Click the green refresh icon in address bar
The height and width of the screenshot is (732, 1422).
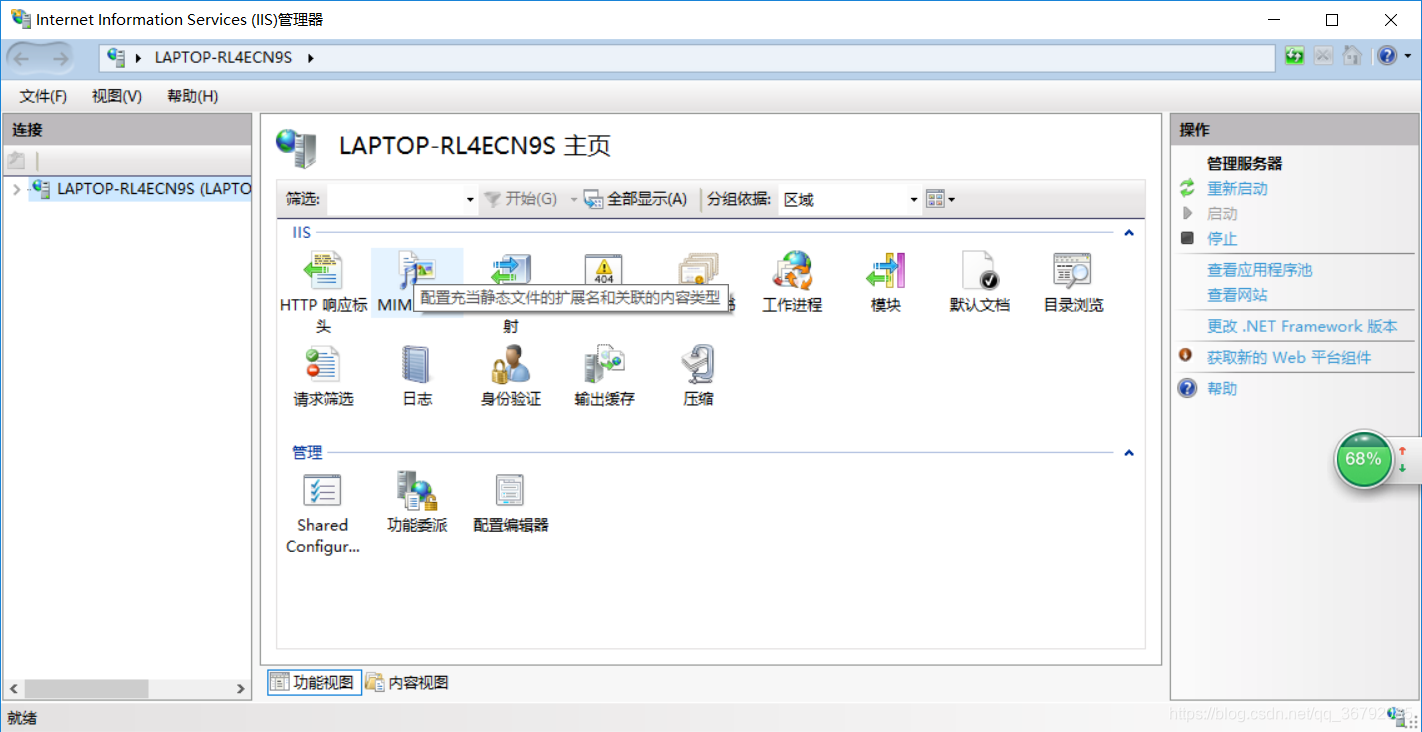pos(1295,56)
